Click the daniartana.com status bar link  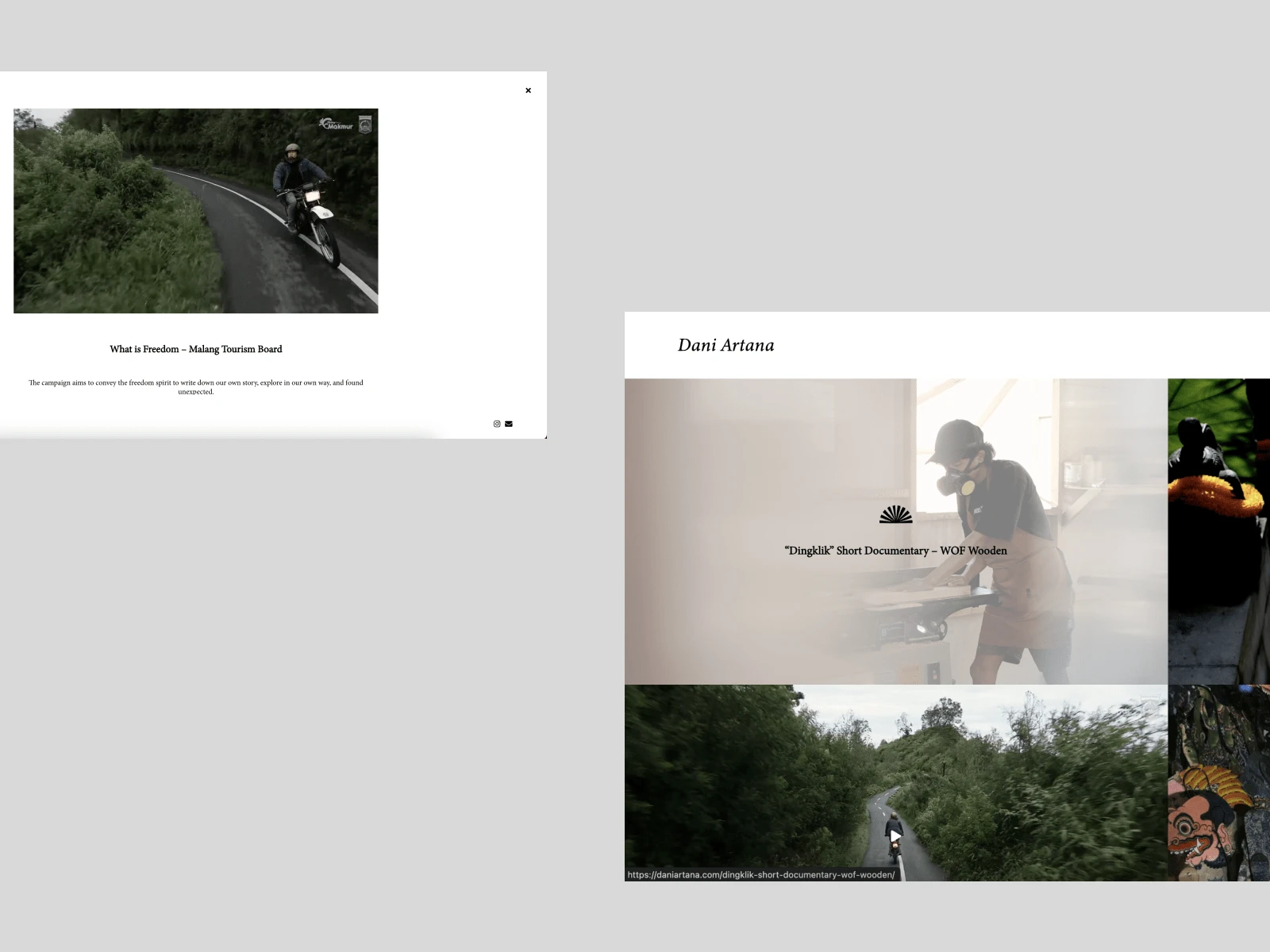pyautogui.click(x=761, y=874)
